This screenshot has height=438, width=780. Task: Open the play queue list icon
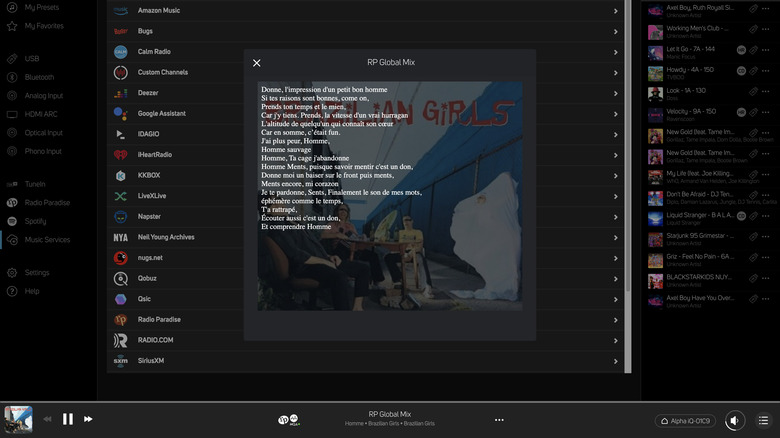[764, 420]
